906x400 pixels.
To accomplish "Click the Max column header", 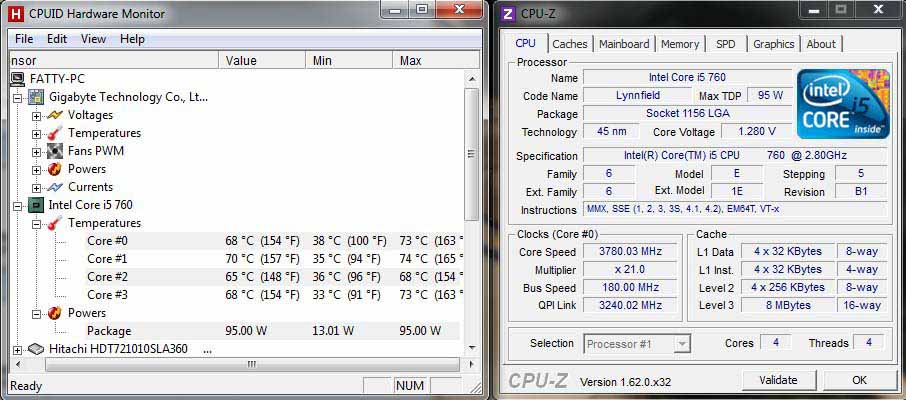I will click(436, 60).
